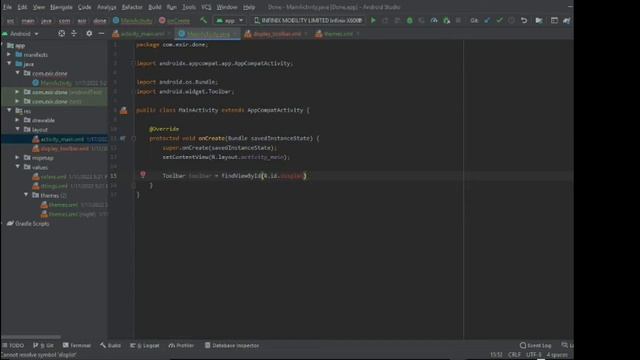The height and width of the screenshot is (360, 640).
Task: Click the Project panel horizontal scrollbar
Action: point(31,337)
